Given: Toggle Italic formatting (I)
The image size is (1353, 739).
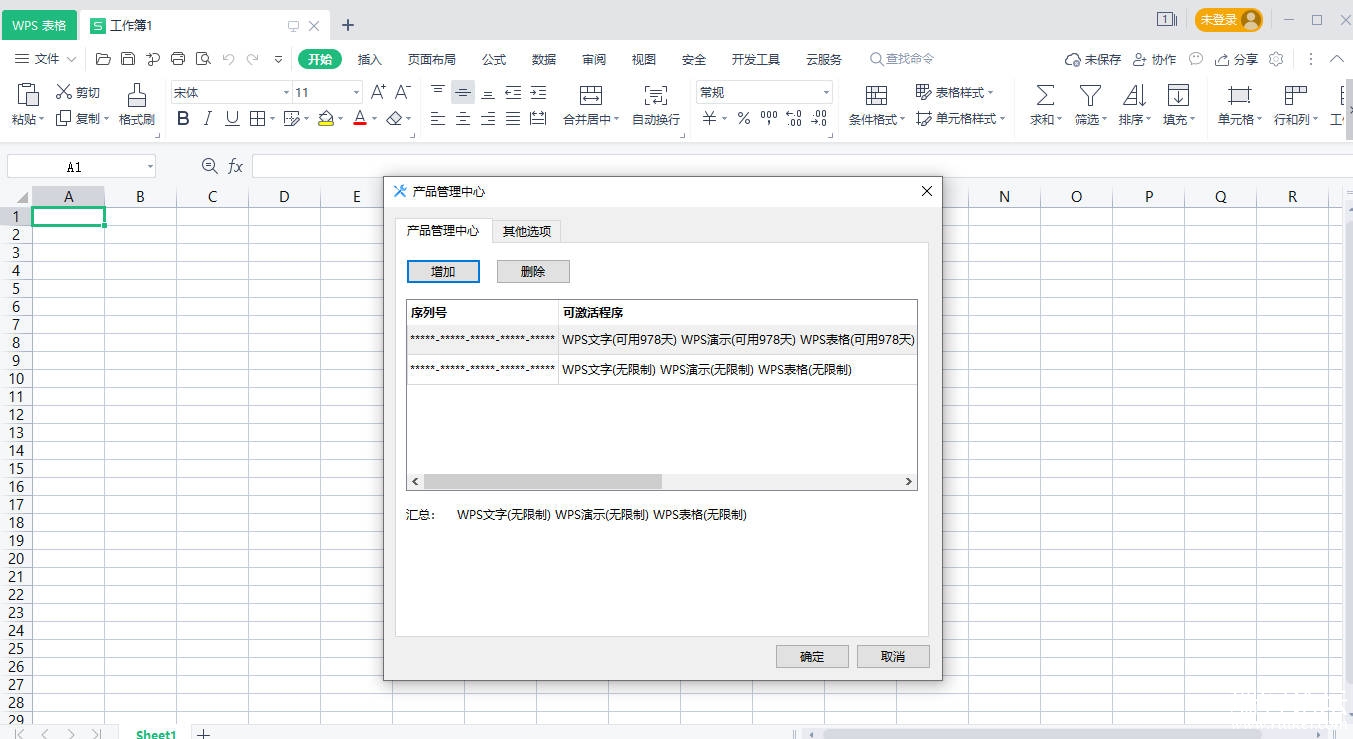Looking at the screenshot, I should click(207, 119).
